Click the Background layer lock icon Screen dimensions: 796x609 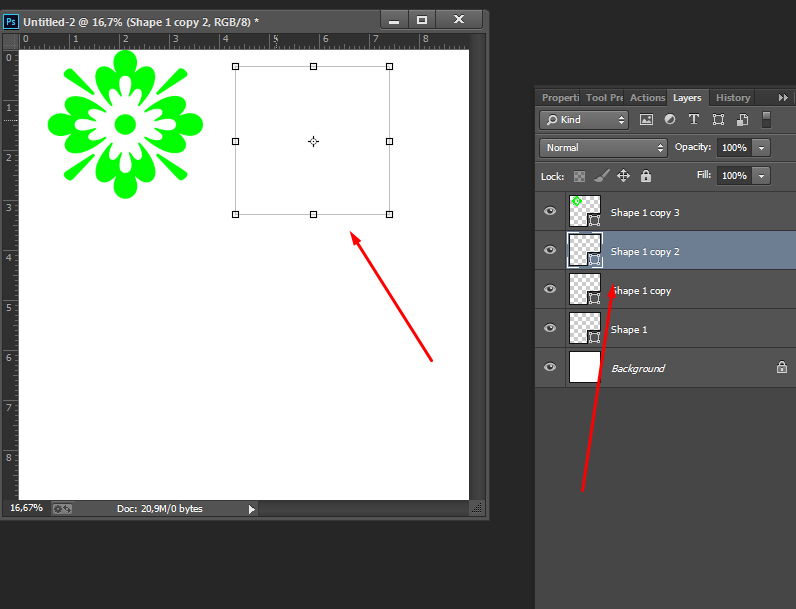click(782, 367)
